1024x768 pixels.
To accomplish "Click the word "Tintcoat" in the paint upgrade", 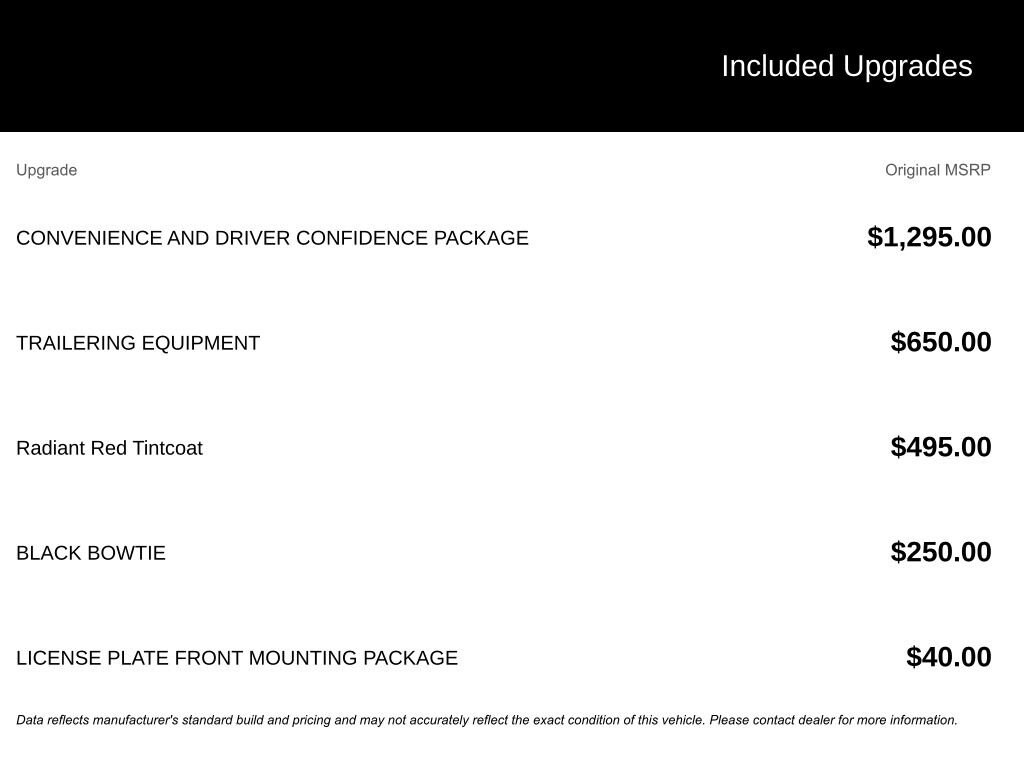I will click(x=167, y=448).
